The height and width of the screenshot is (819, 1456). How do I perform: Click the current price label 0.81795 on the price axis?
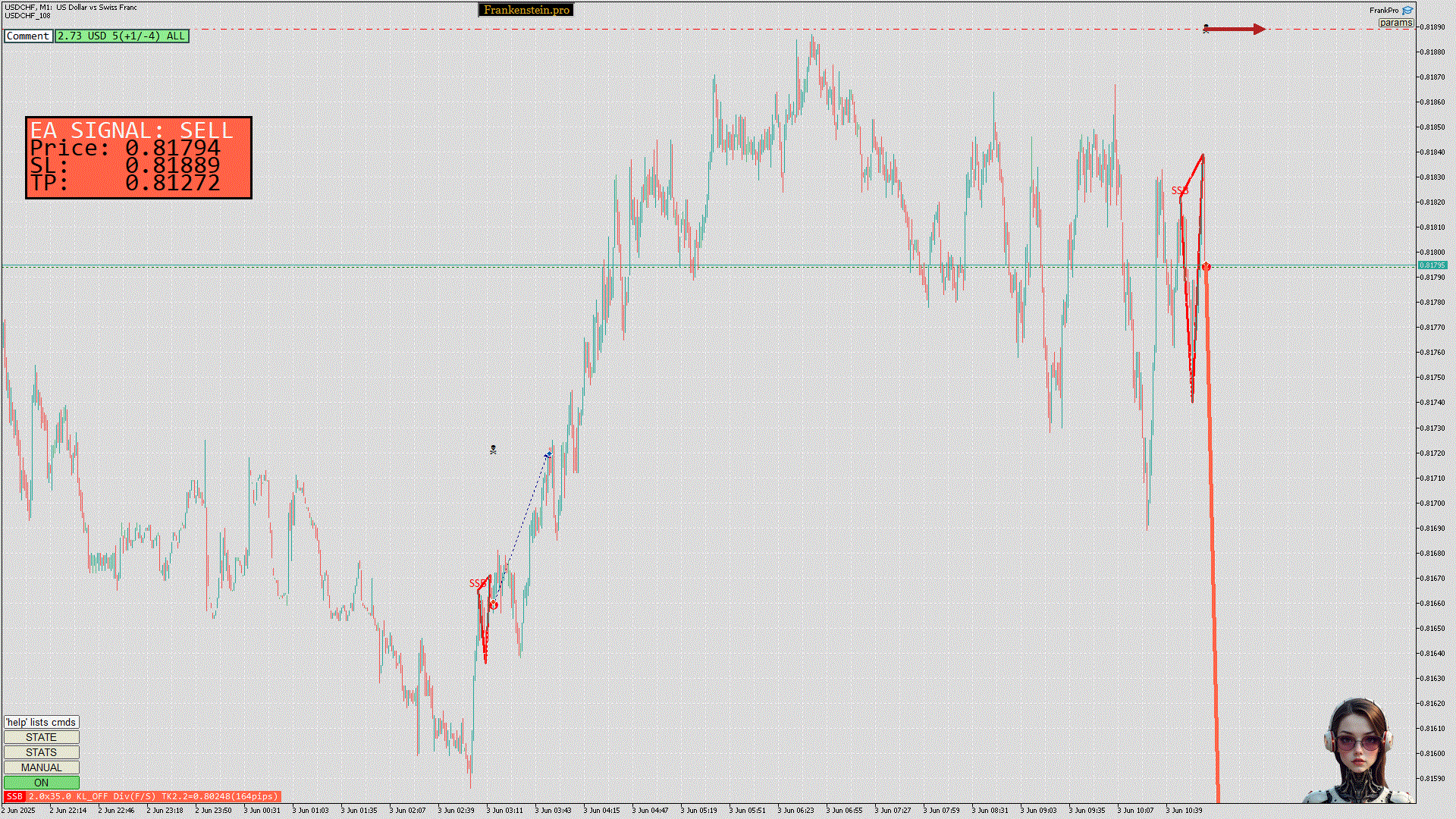[1432, 265]
